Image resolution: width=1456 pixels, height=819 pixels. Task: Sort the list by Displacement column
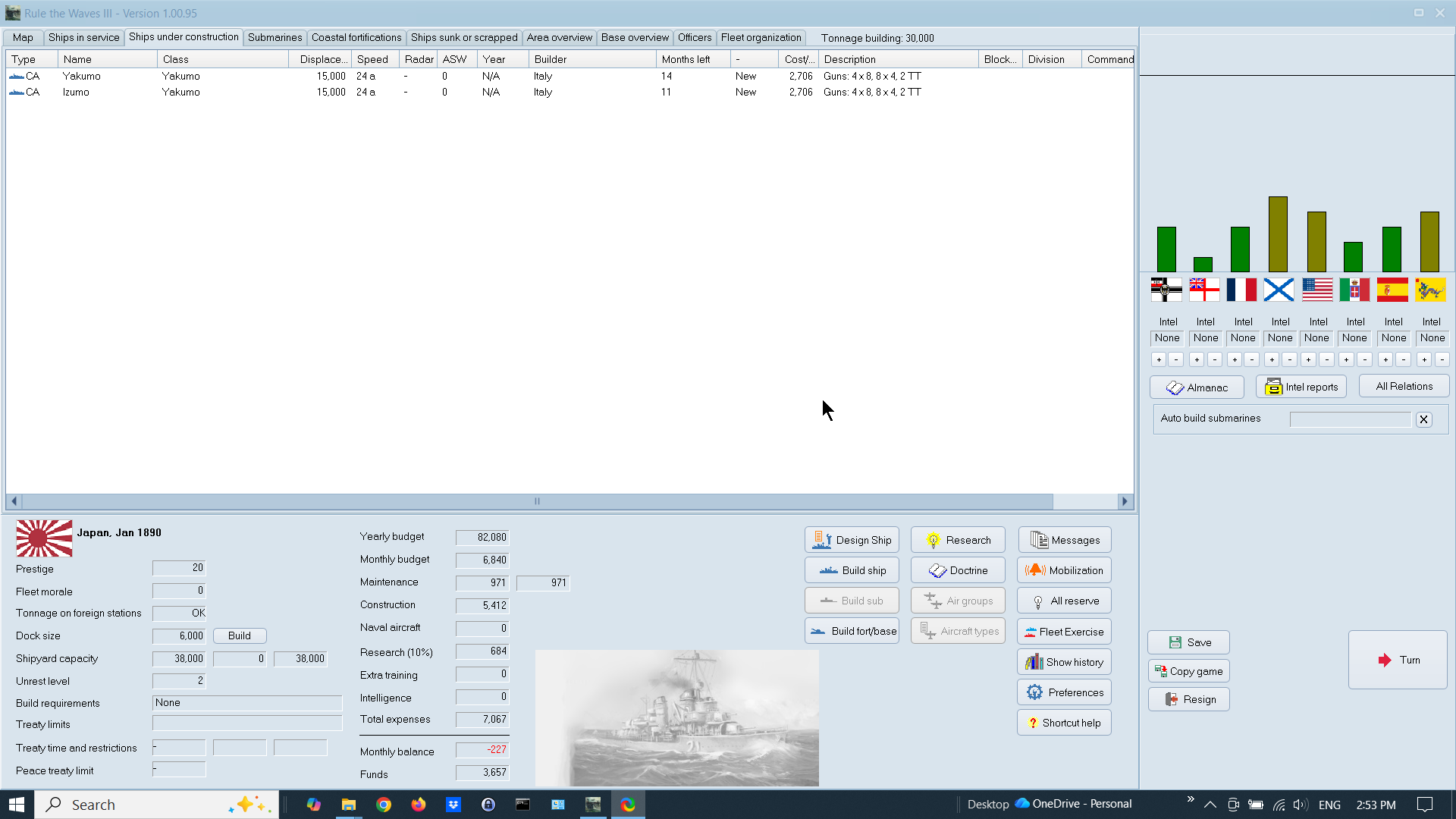click(320, 59)
